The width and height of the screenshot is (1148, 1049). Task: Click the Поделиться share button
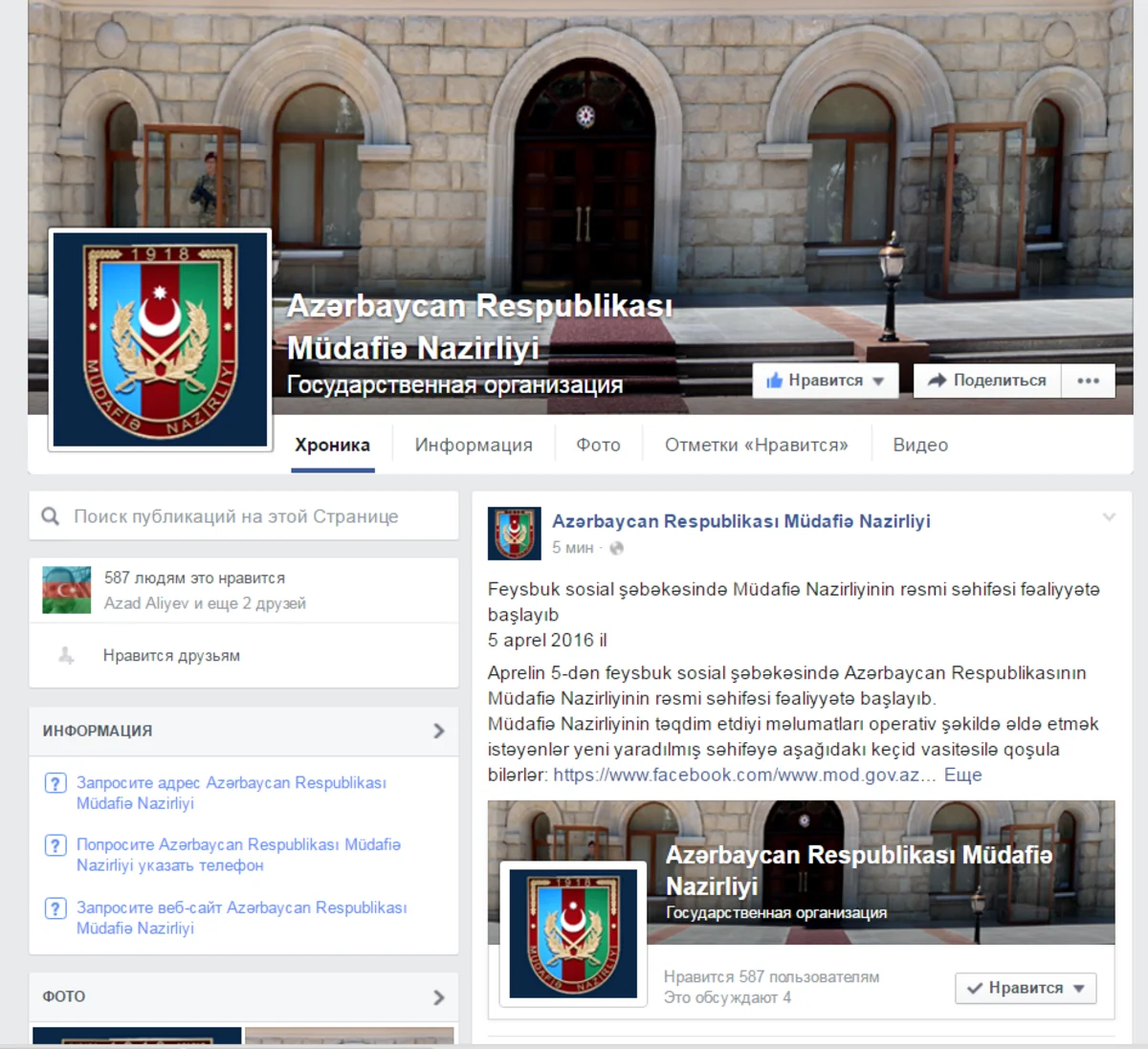click(987, 381)
